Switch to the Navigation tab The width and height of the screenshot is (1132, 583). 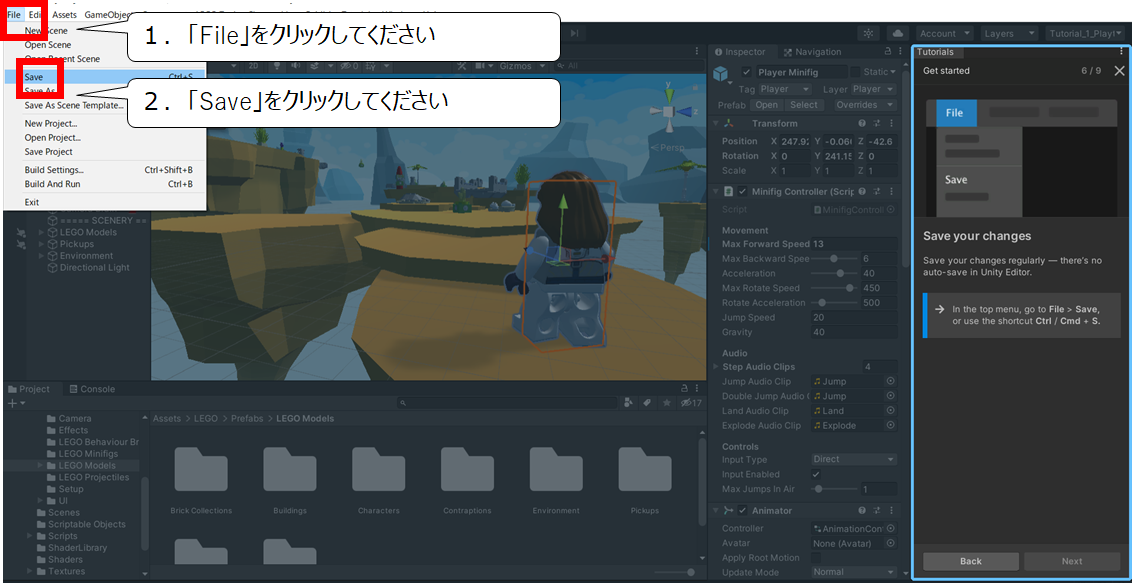point(811,52)
